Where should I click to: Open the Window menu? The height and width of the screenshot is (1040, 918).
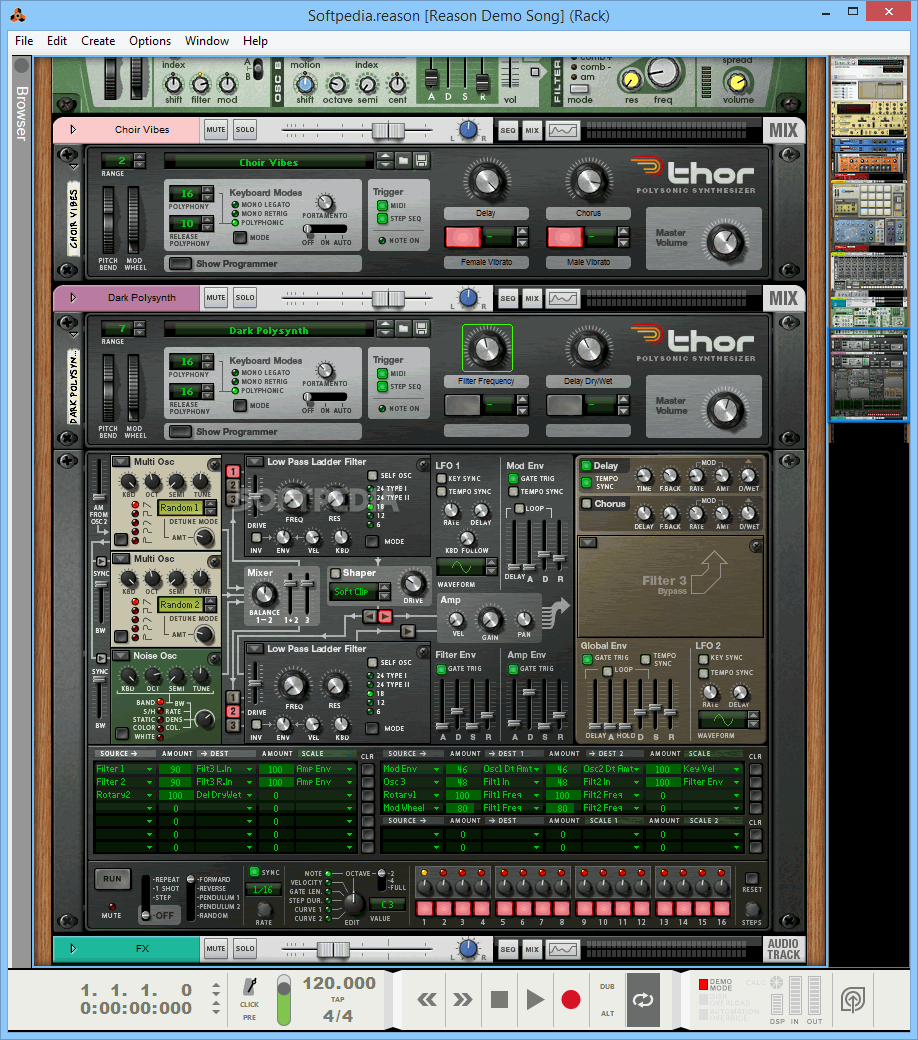207,40
